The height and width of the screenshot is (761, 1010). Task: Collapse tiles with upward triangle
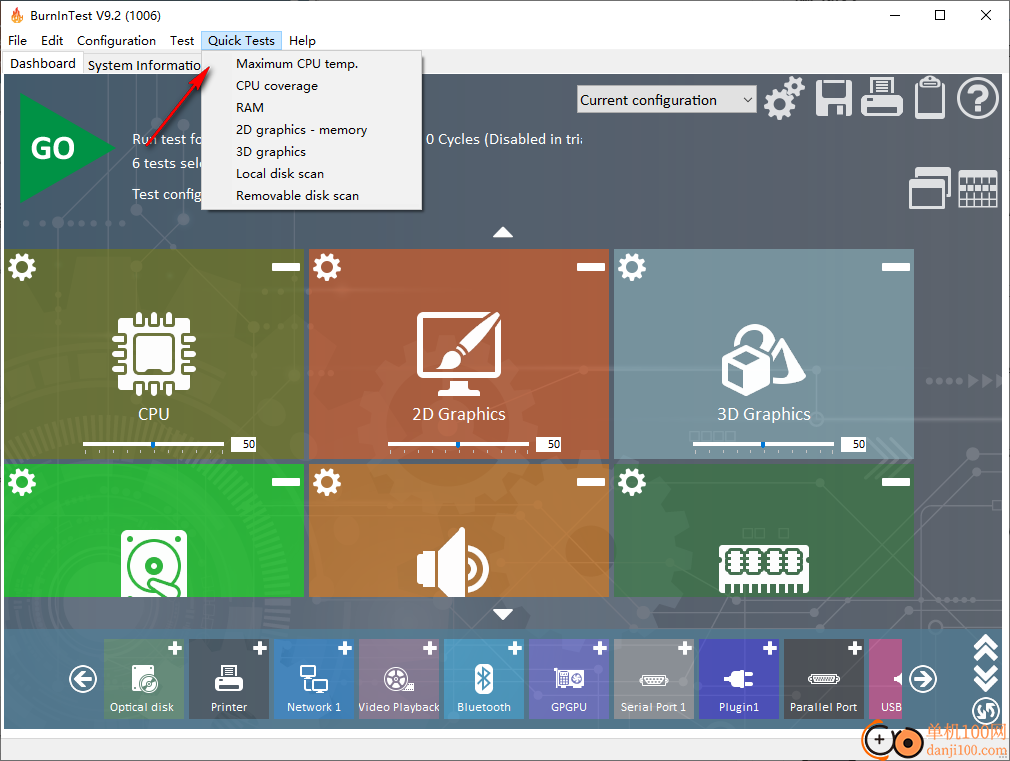pyautogui.click(x=503, y=233)
